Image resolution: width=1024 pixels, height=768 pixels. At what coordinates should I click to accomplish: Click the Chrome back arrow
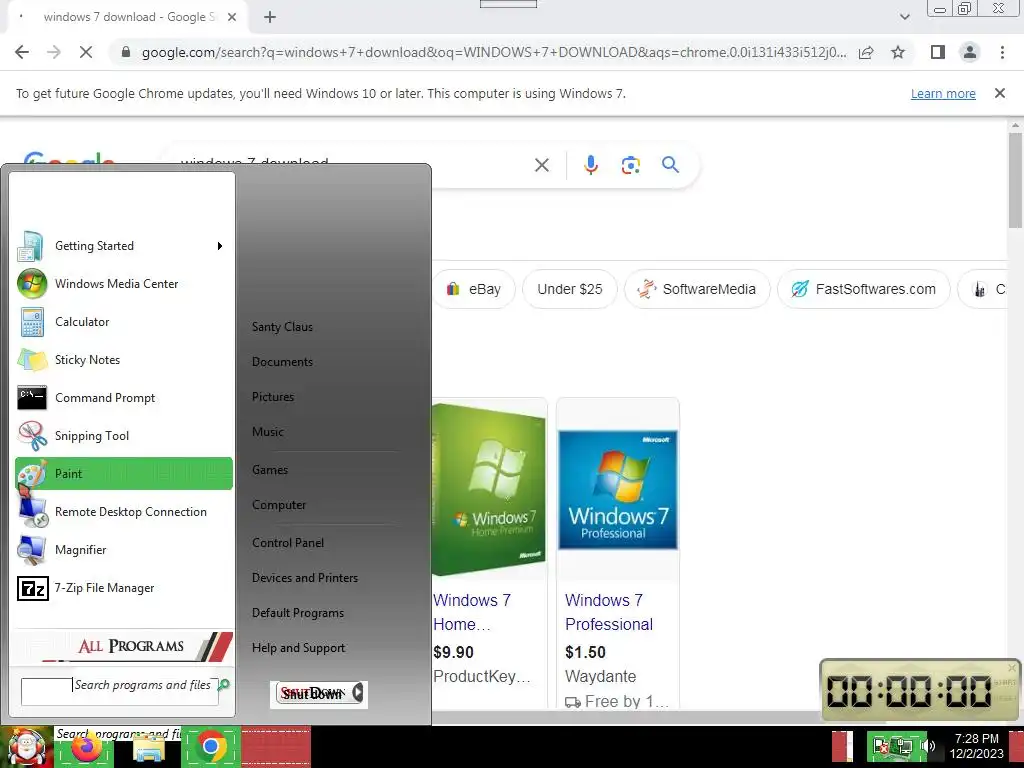tap(22, 52)
